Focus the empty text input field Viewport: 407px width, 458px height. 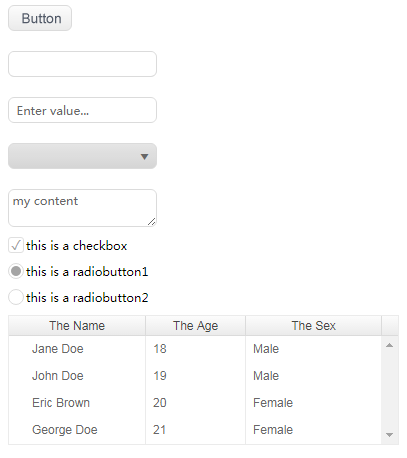click(x=82, y=64)
